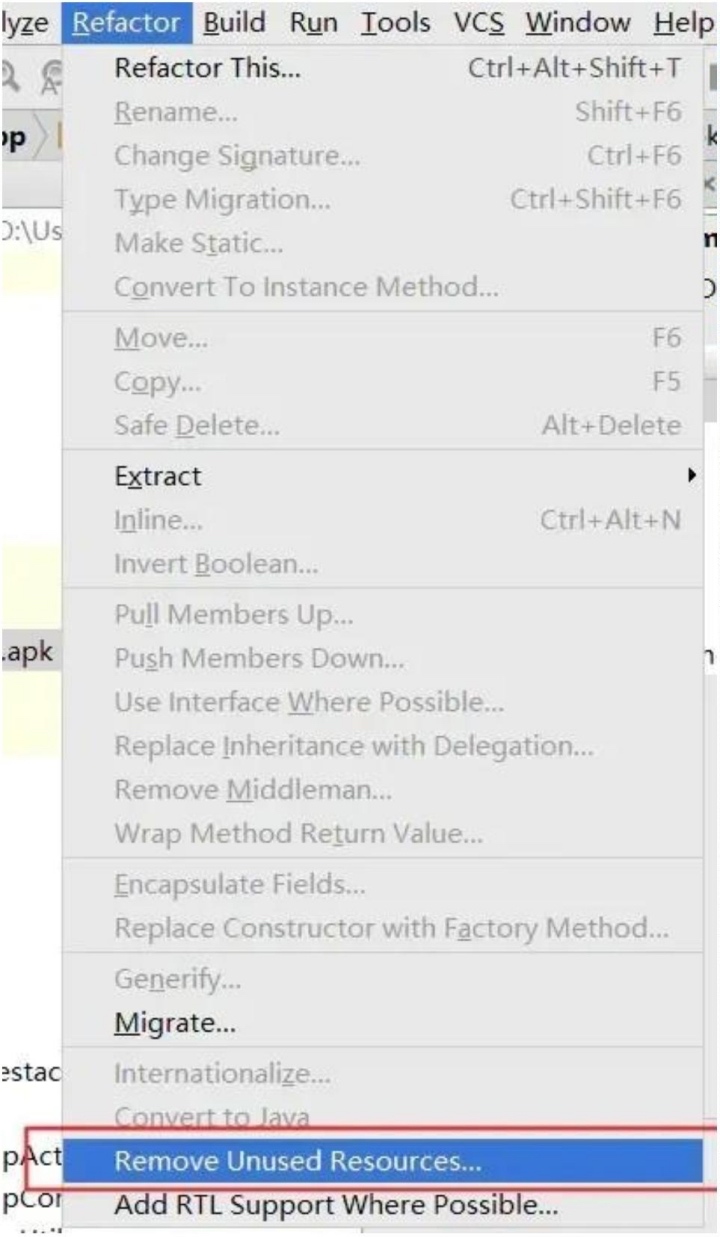
Task: Choose Refactor This... menu entry
Action: point(208,69)
